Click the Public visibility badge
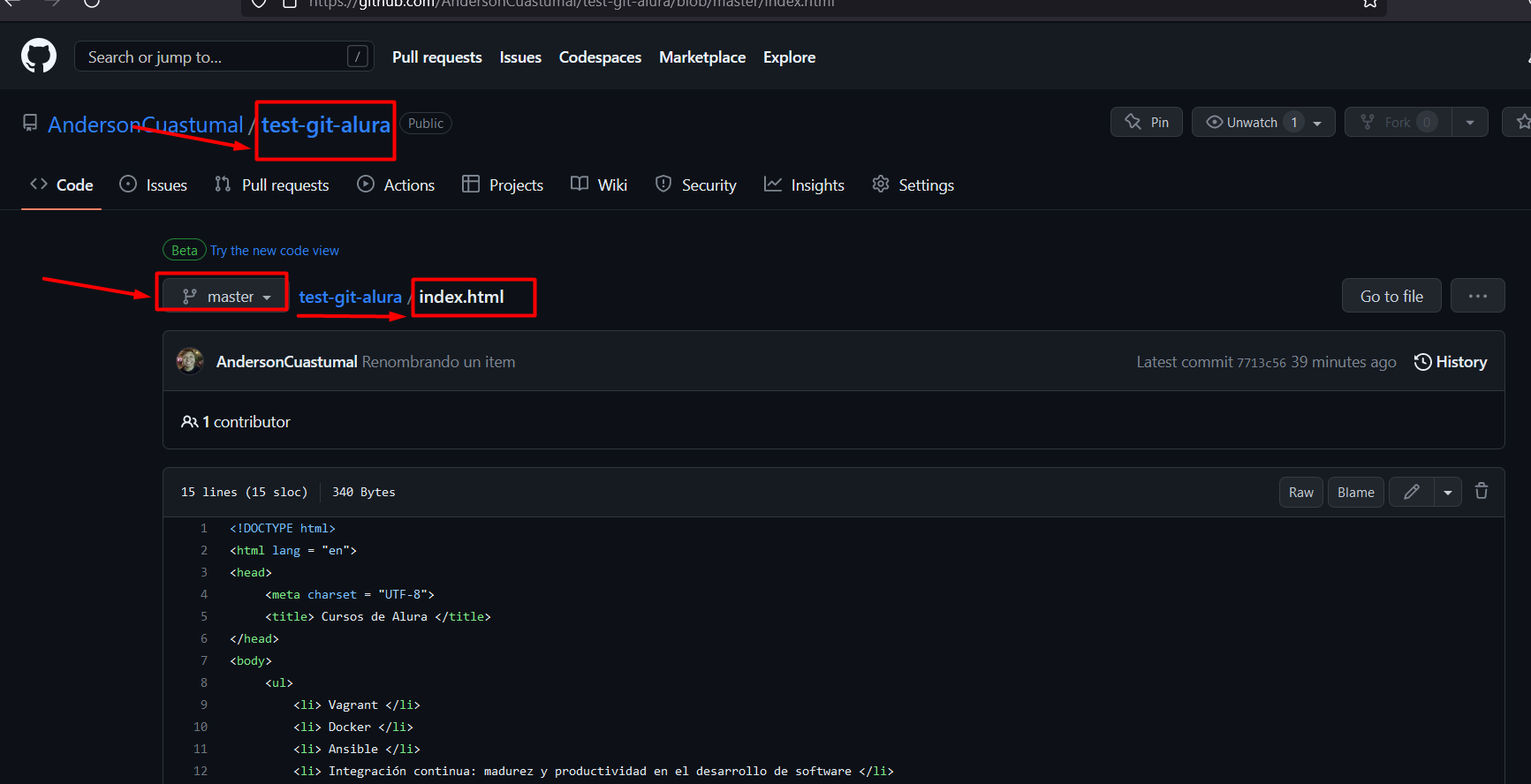 click(426, 124)
